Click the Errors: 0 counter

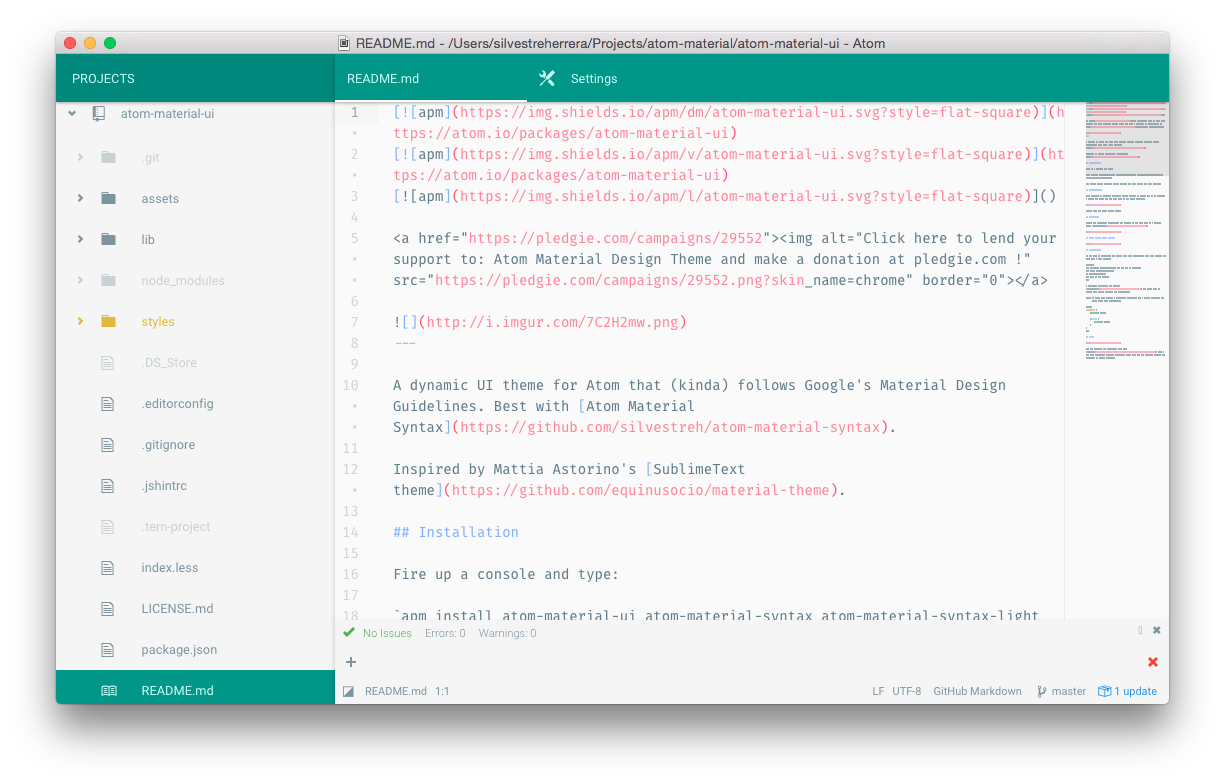pos(445,633)
